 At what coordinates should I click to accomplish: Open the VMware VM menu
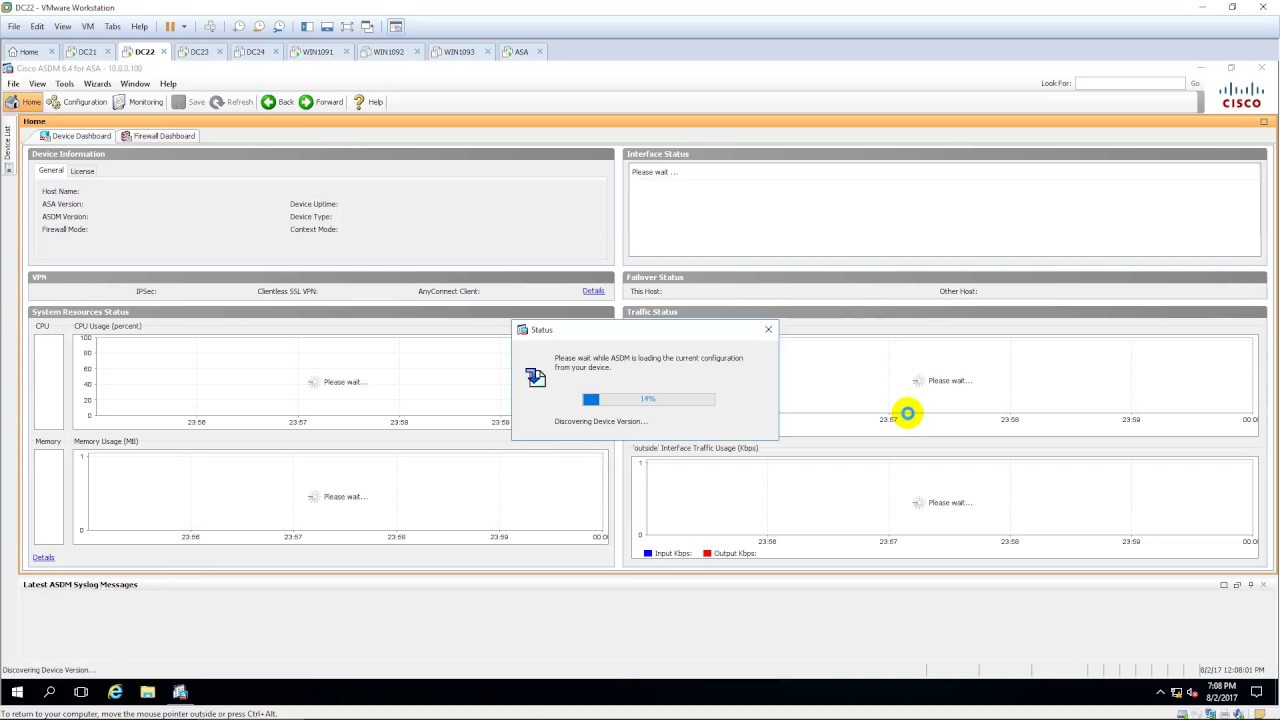click(x=88, y=26)
